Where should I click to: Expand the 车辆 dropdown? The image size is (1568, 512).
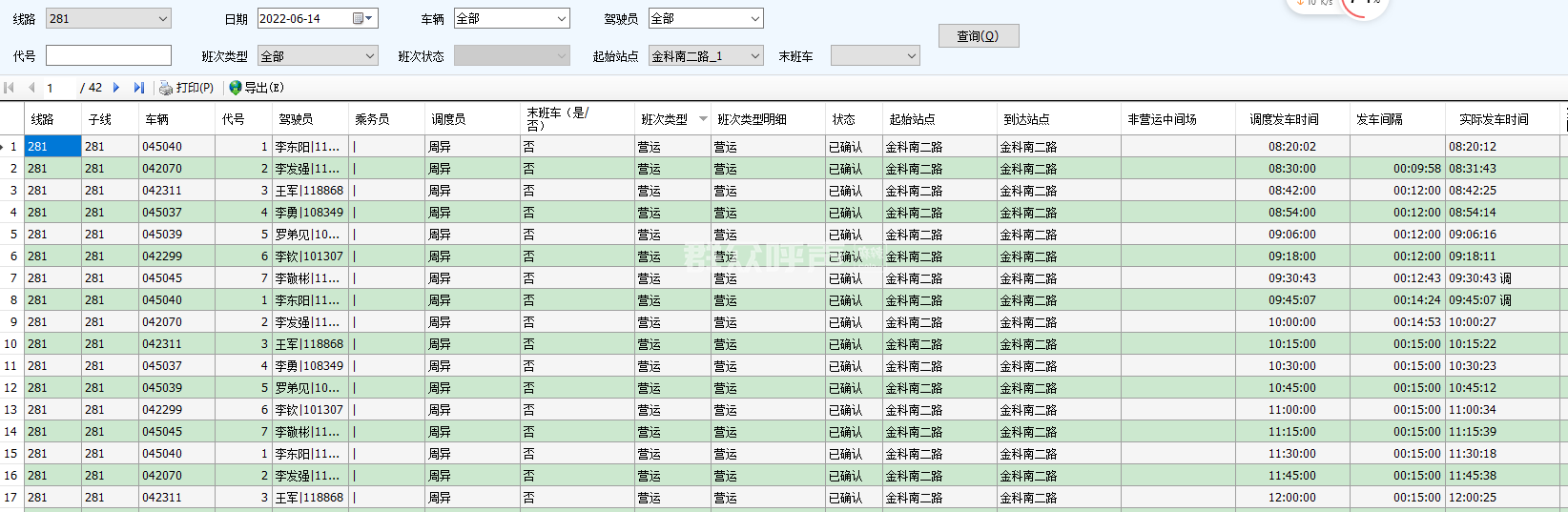coord(561,18)
